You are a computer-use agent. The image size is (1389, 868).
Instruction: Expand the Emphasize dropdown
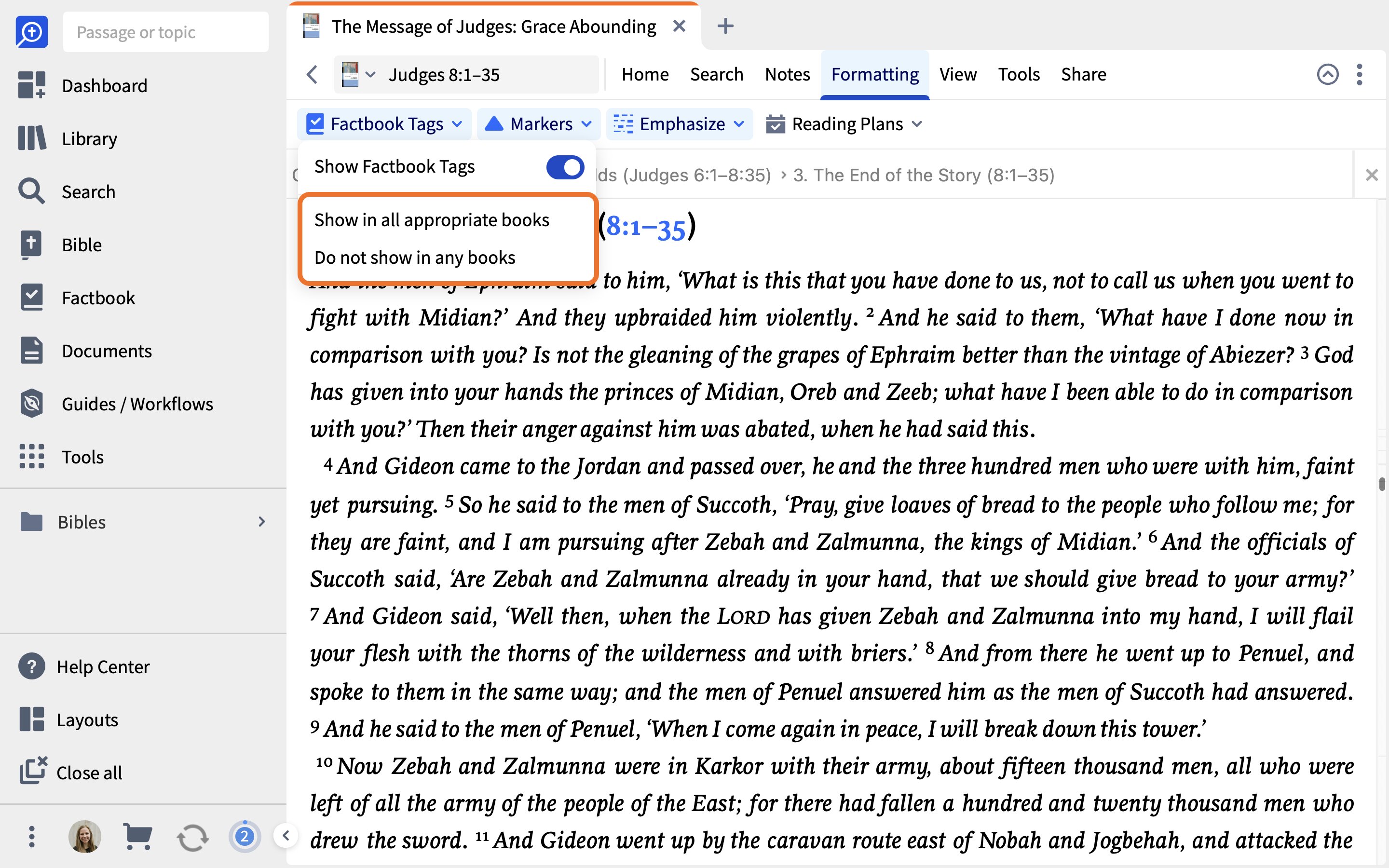(739, 124)
